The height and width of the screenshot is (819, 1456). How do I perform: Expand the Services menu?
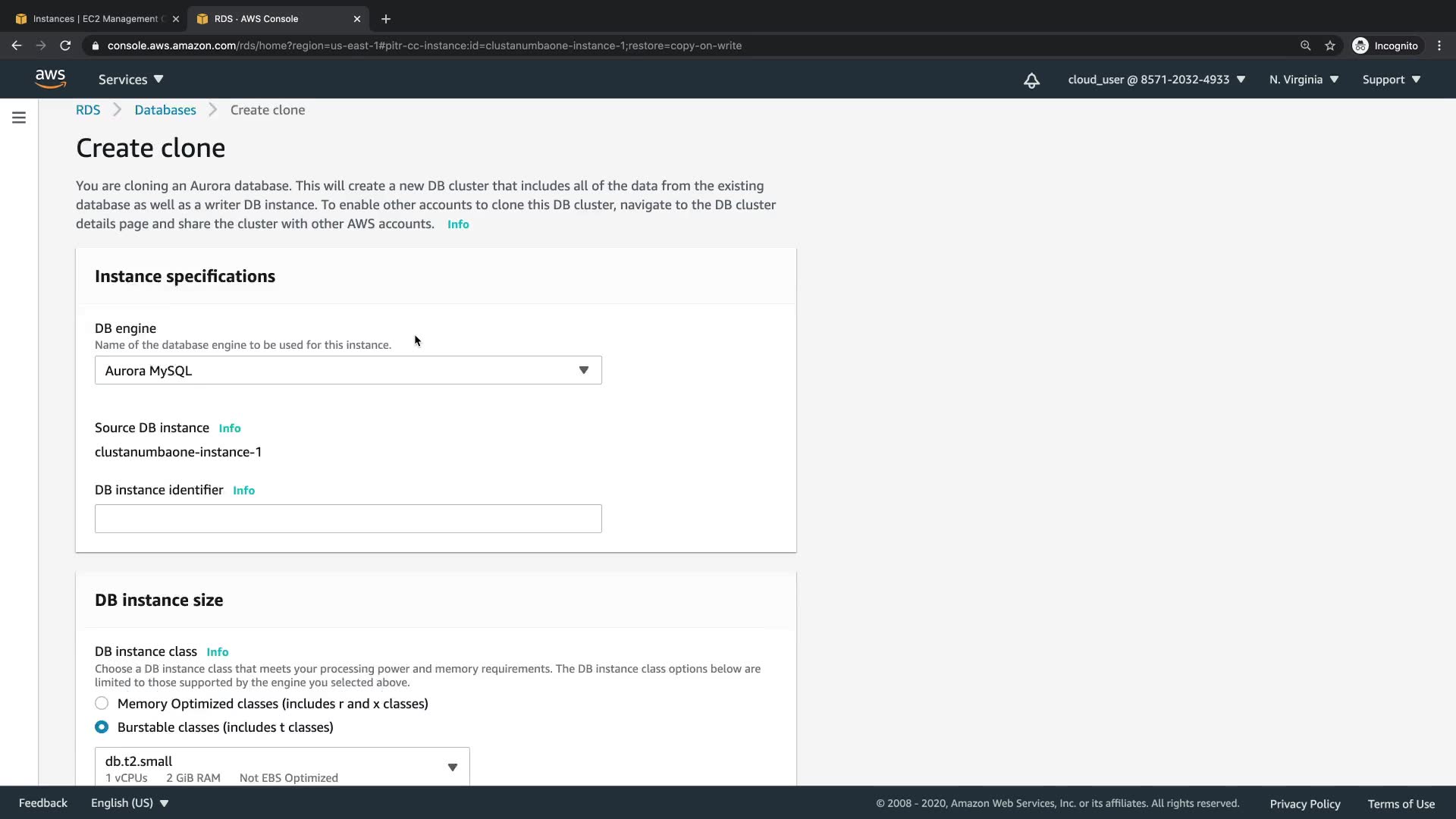[130, 80]
